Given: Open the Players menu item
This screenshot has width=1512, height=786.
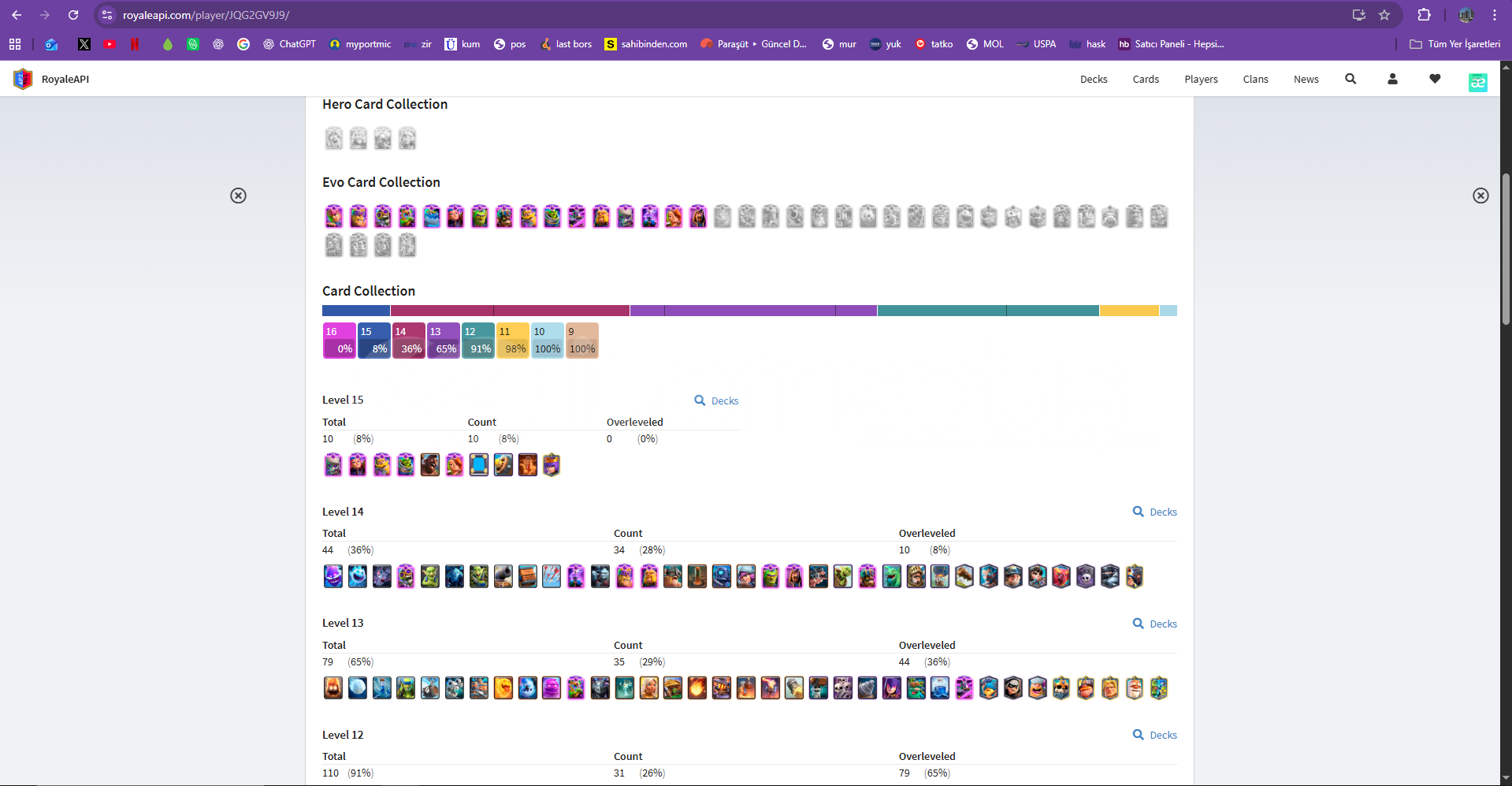Looking at the screenshot, I should (x=1201, y=79).
